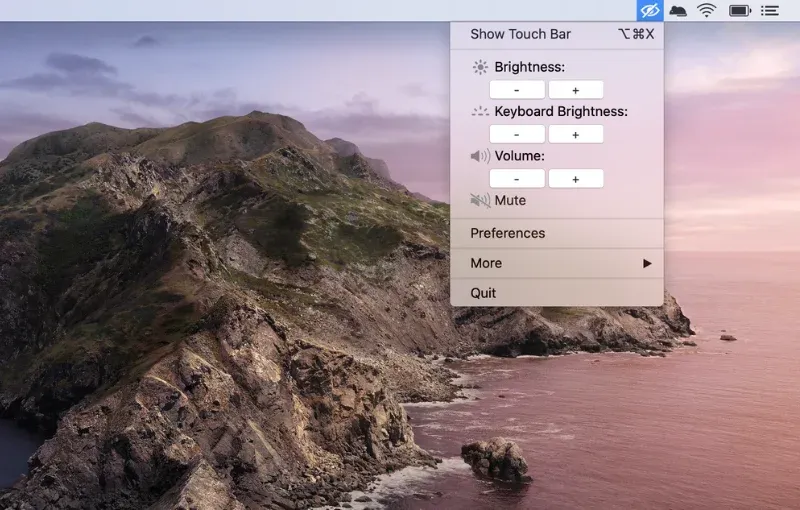The image size is (800, 510).
Task: Click the desktop wallpaper to dismiss menu
Action: pos(200,300)
